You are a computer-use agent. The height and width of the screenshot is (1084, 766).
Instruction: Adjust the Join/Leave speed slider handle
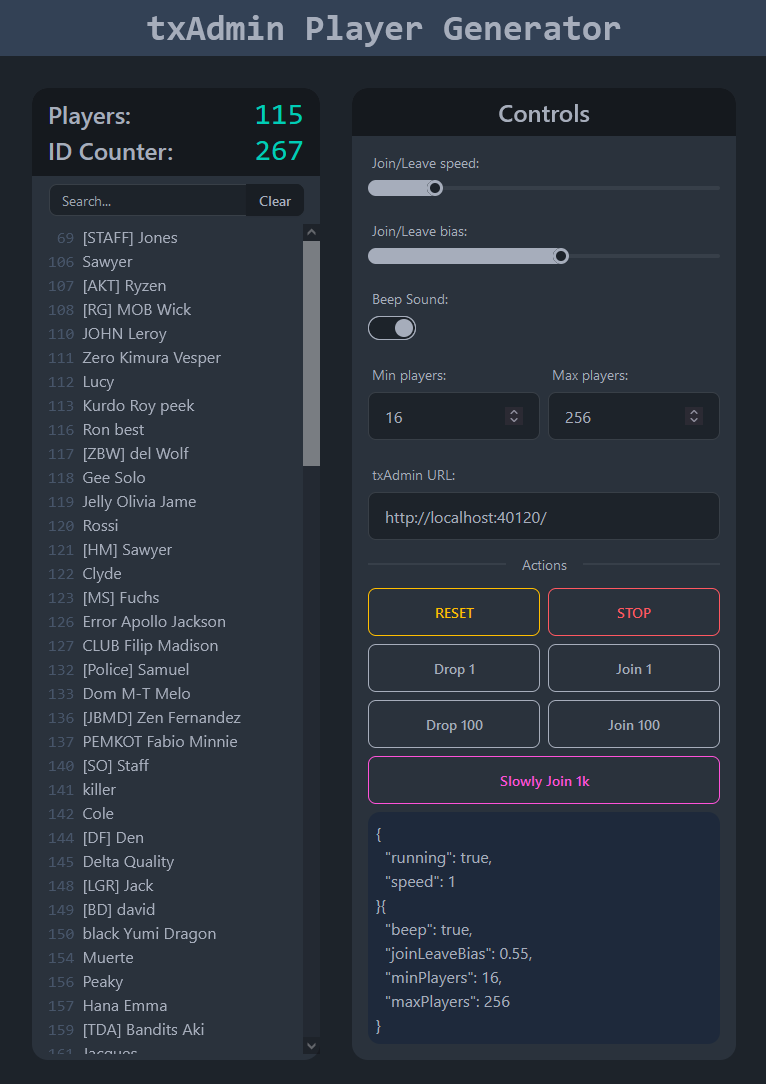(435, 188)
